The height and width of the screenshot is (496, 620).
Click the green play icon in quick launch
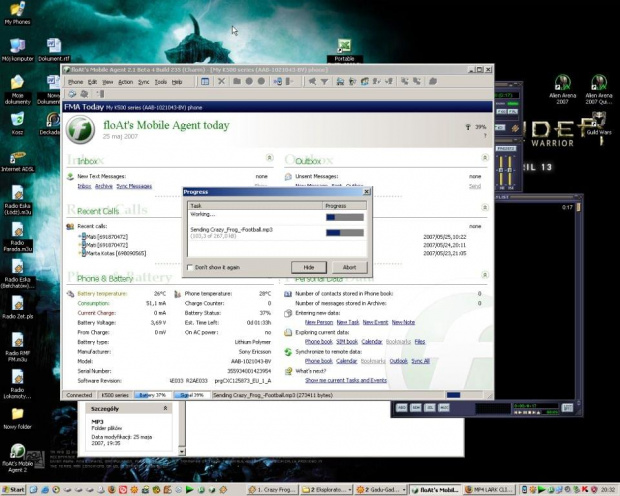point(189,490)
